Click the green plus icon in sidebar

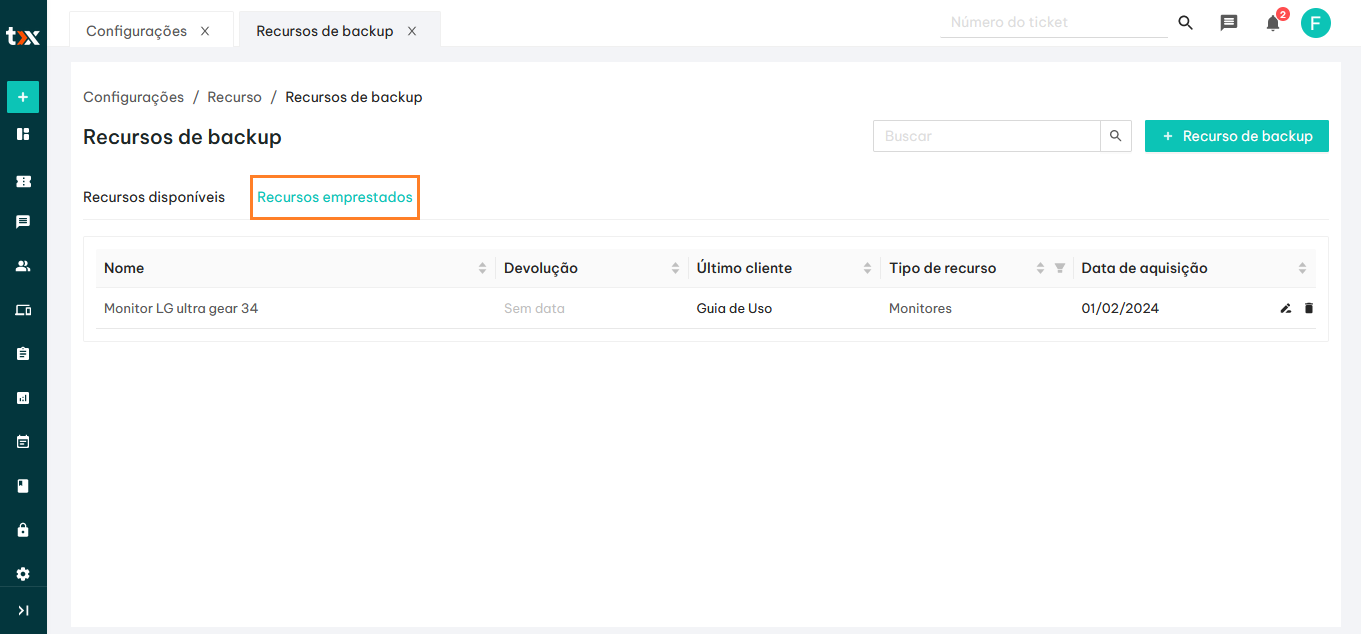click(23, 97)
